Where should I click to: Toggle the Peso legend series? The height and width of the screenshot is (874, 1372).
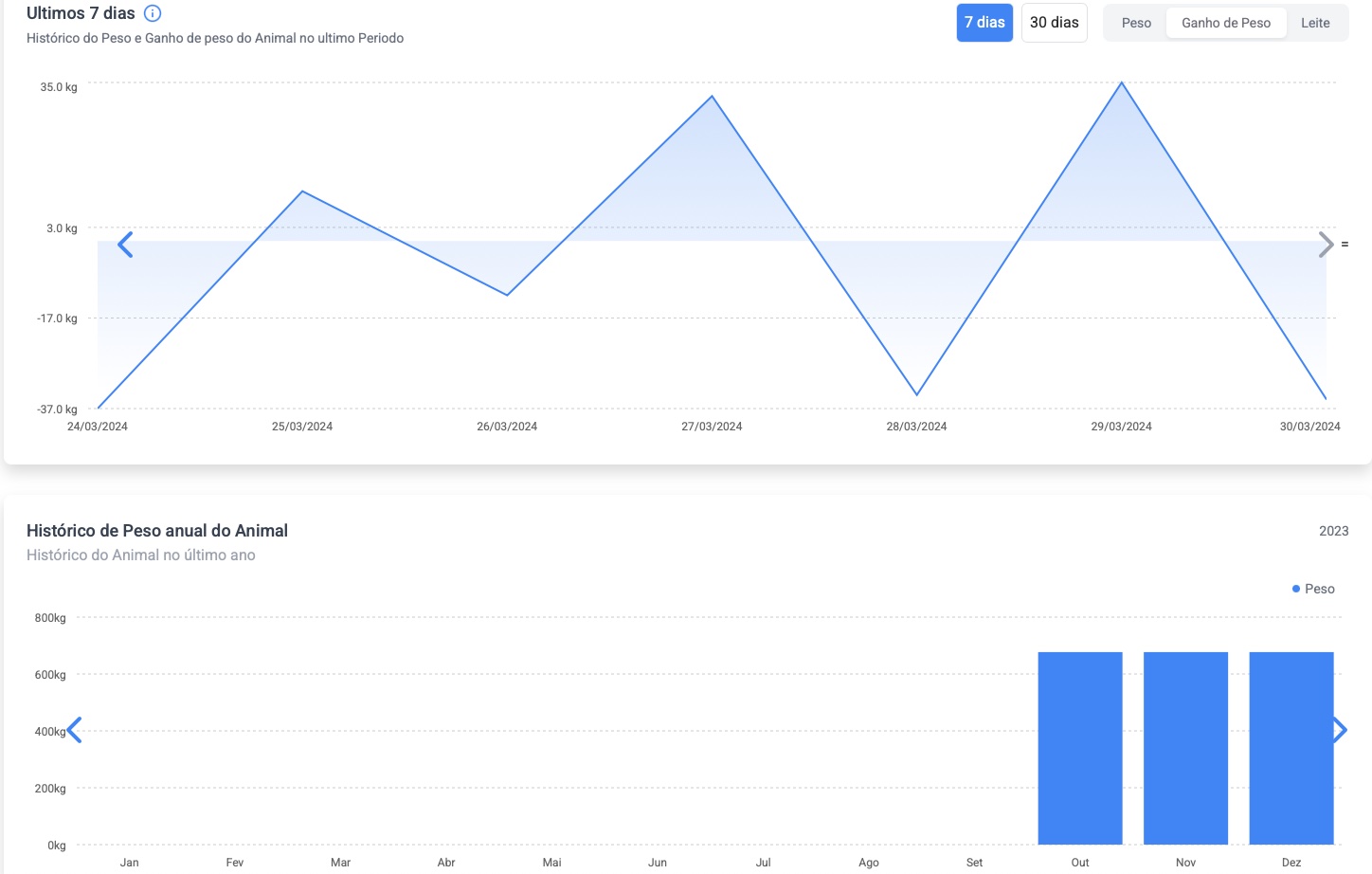coord(1313,589)
